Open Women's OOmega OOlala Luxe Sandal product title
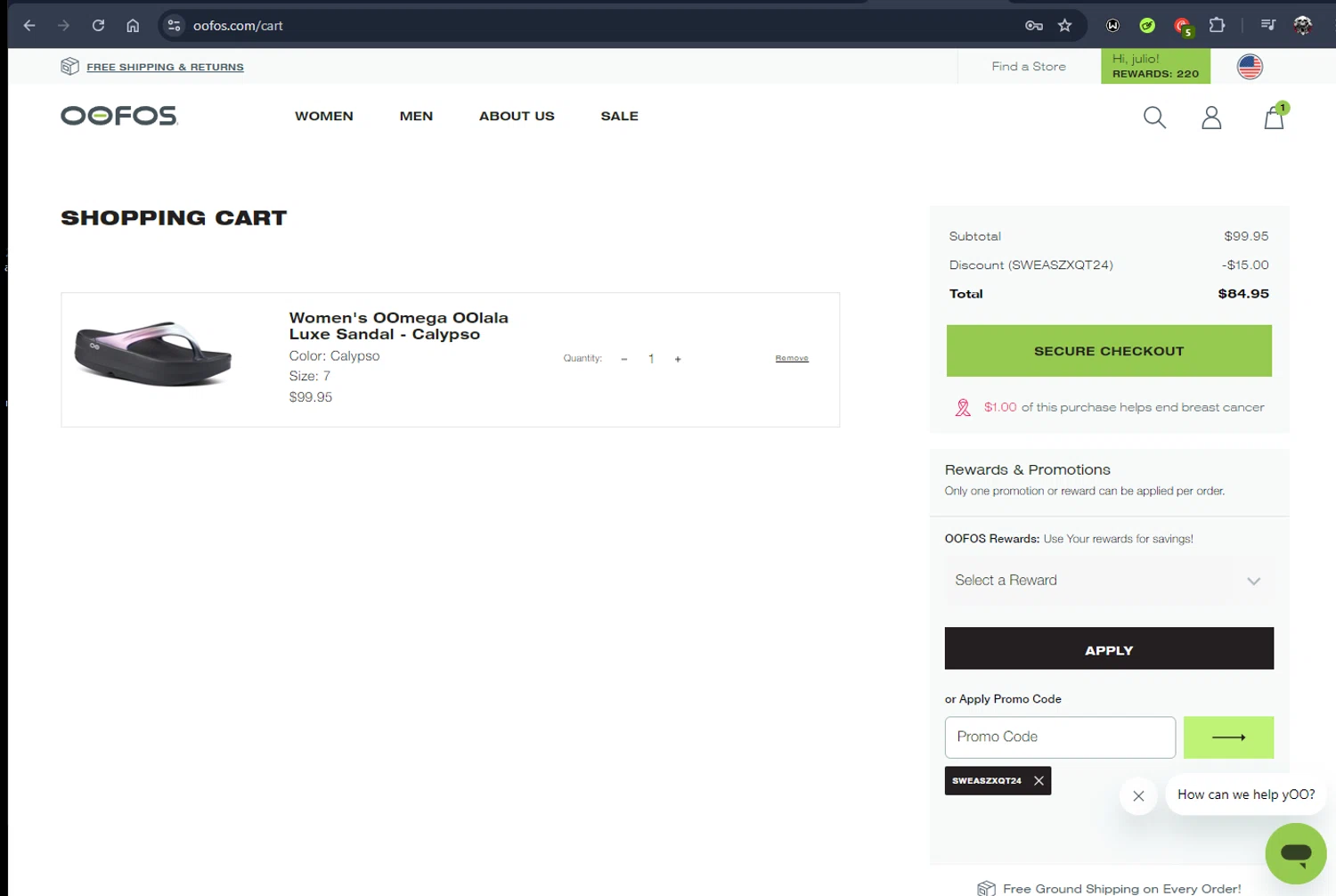This screenshot has width=1336, height=896. pos(398,326)
